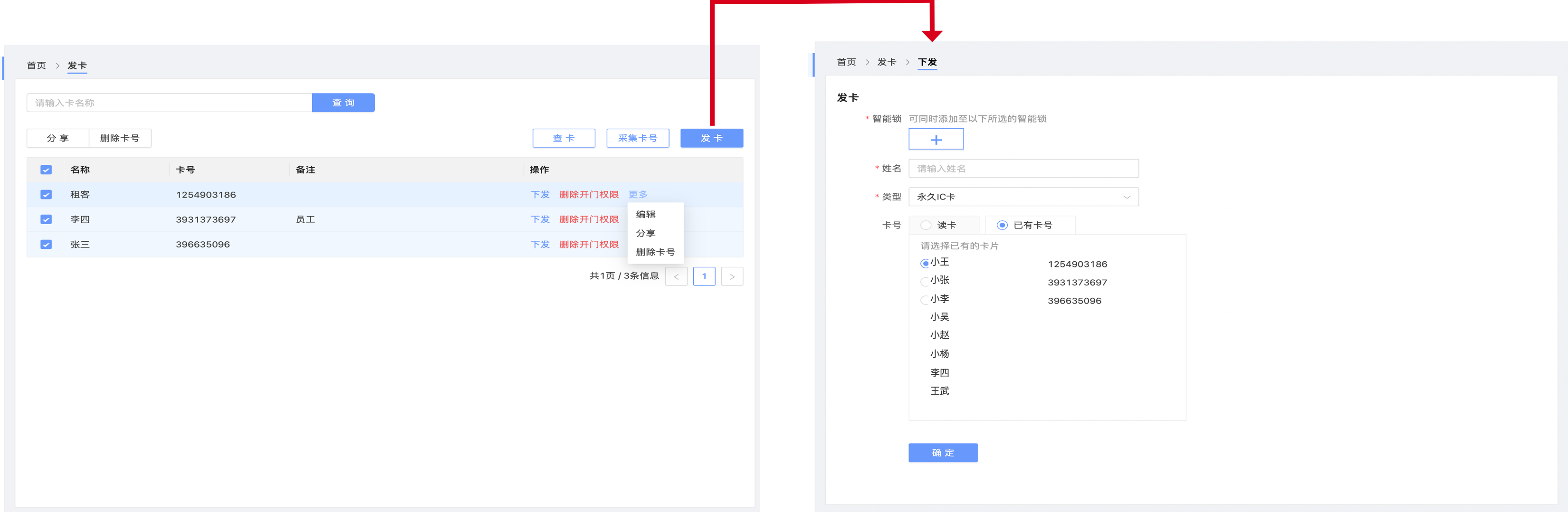Open the 类型 dropdown showing 永久IC卡
Viewport: 1568px width, 512px height.
1023,197
